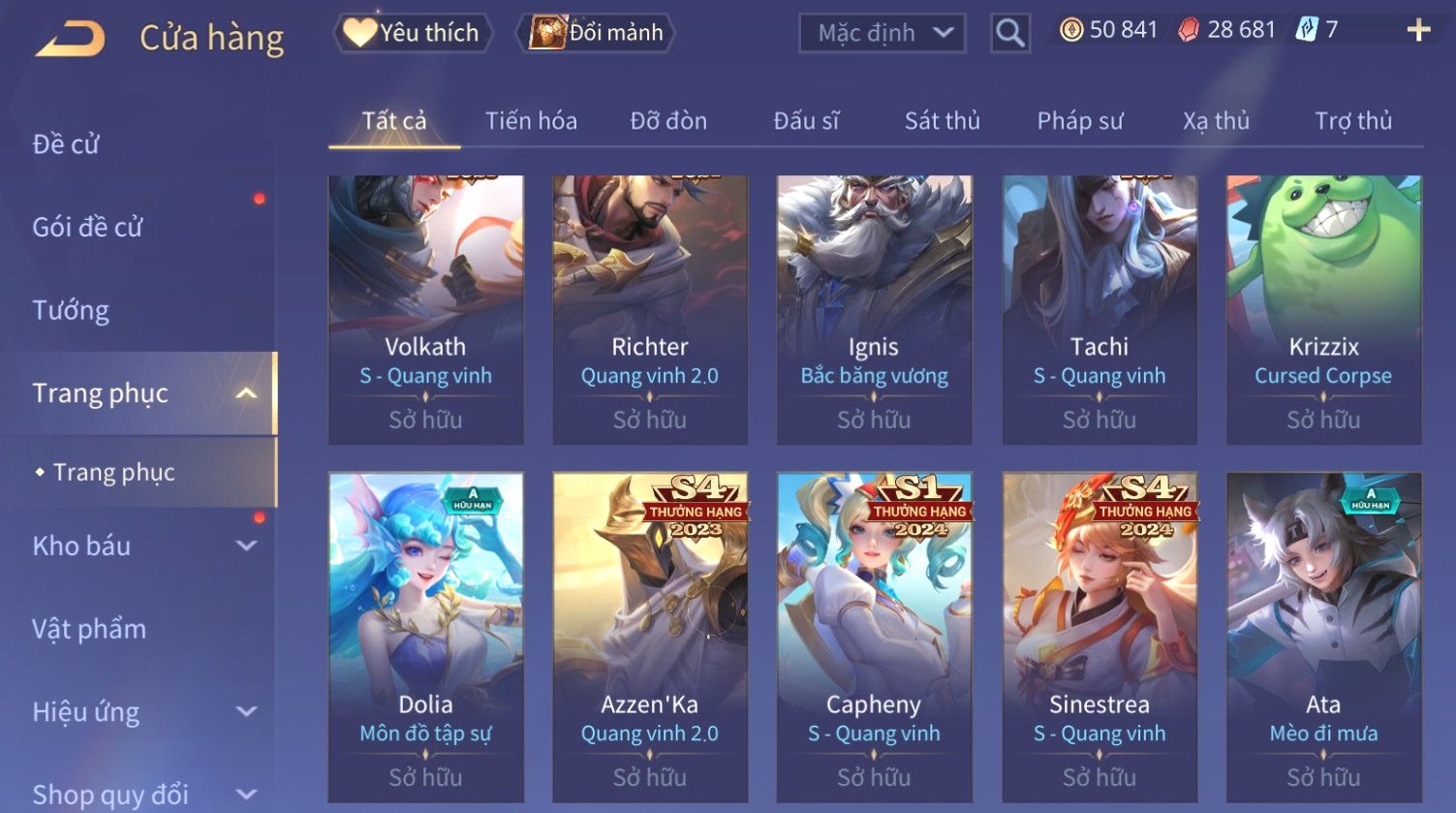Tap the gold coin currency icon
Screen dimensions: 1456x813
pyautogui.click(x=1070, y=31)
